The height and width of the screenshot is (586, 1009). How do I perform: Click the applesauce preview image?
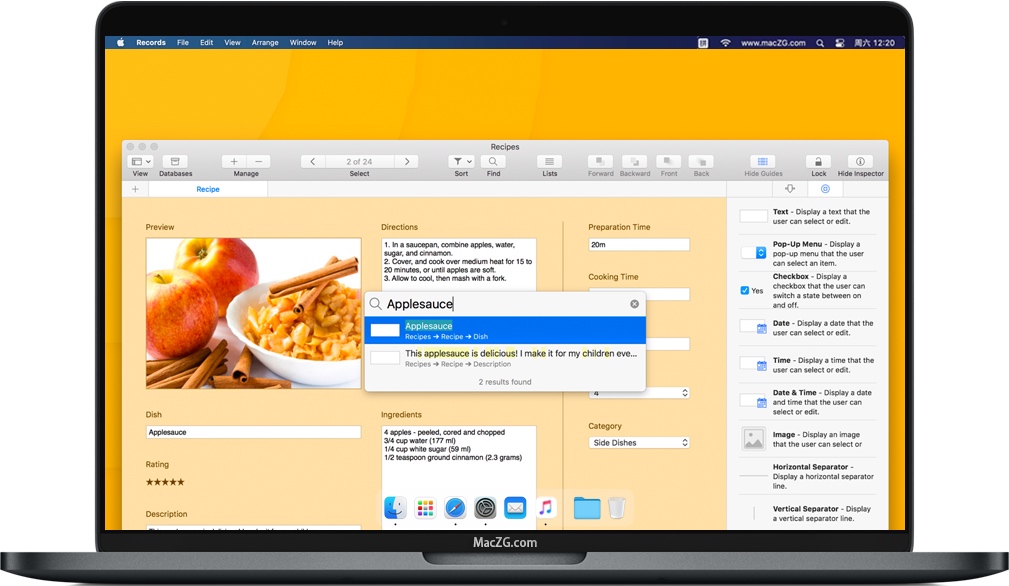pyautogui.click(x=254, y=313)
